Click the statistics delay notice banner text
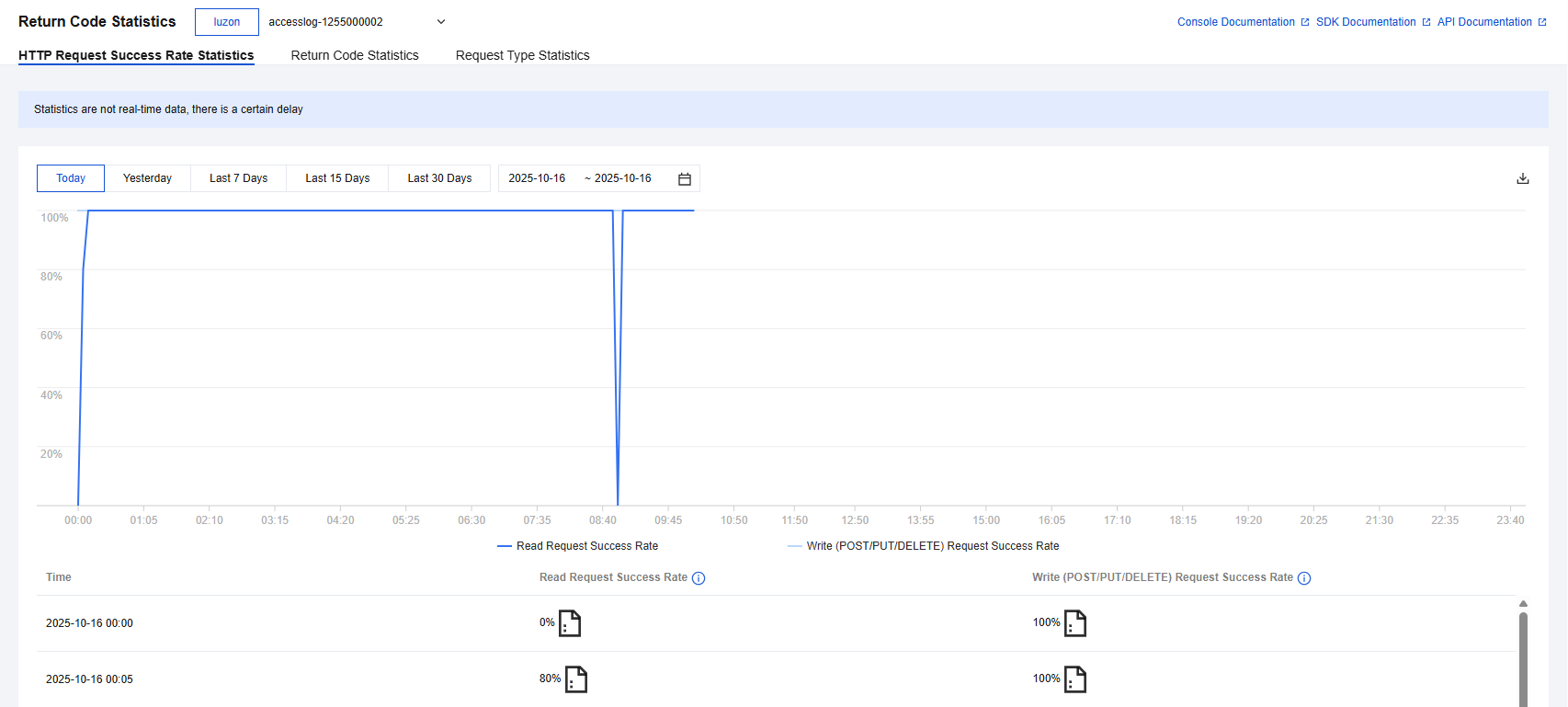 pyautogui.click(x=168, y=109)
